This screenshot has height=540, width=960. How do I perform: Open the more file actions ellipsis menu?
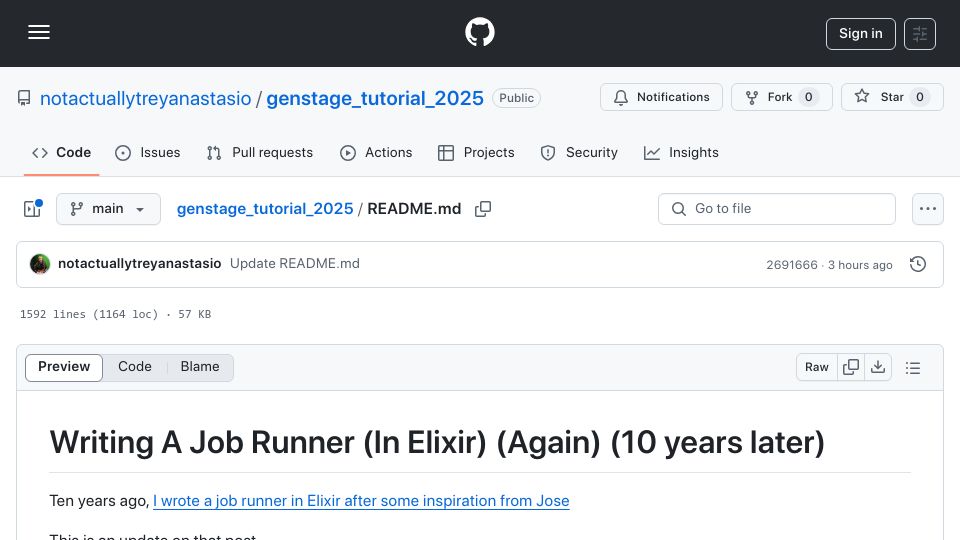pos(928,209)
